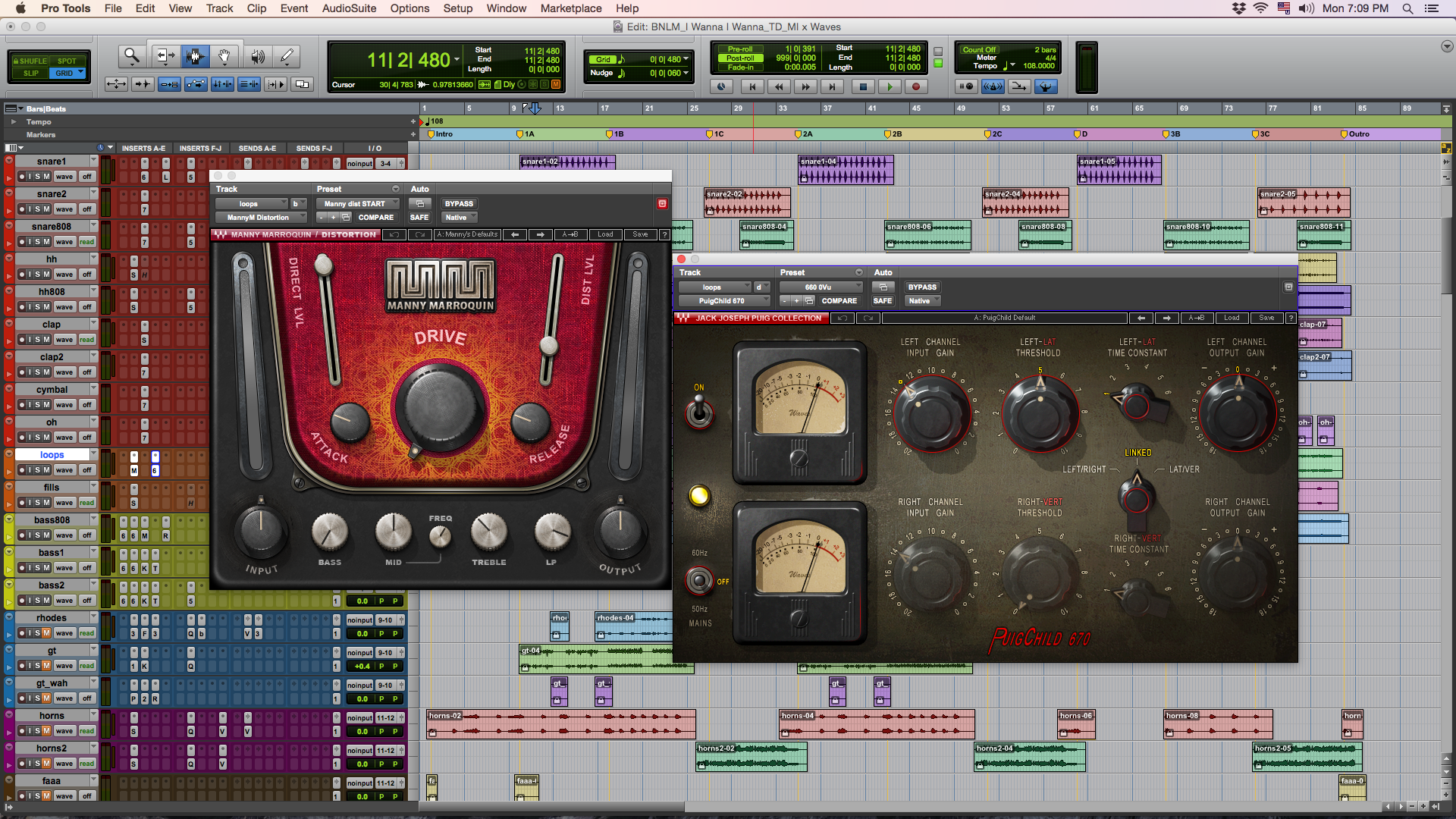Open the AudioSuite menu
1456x819 pixels.
click(x=349, y=8)
